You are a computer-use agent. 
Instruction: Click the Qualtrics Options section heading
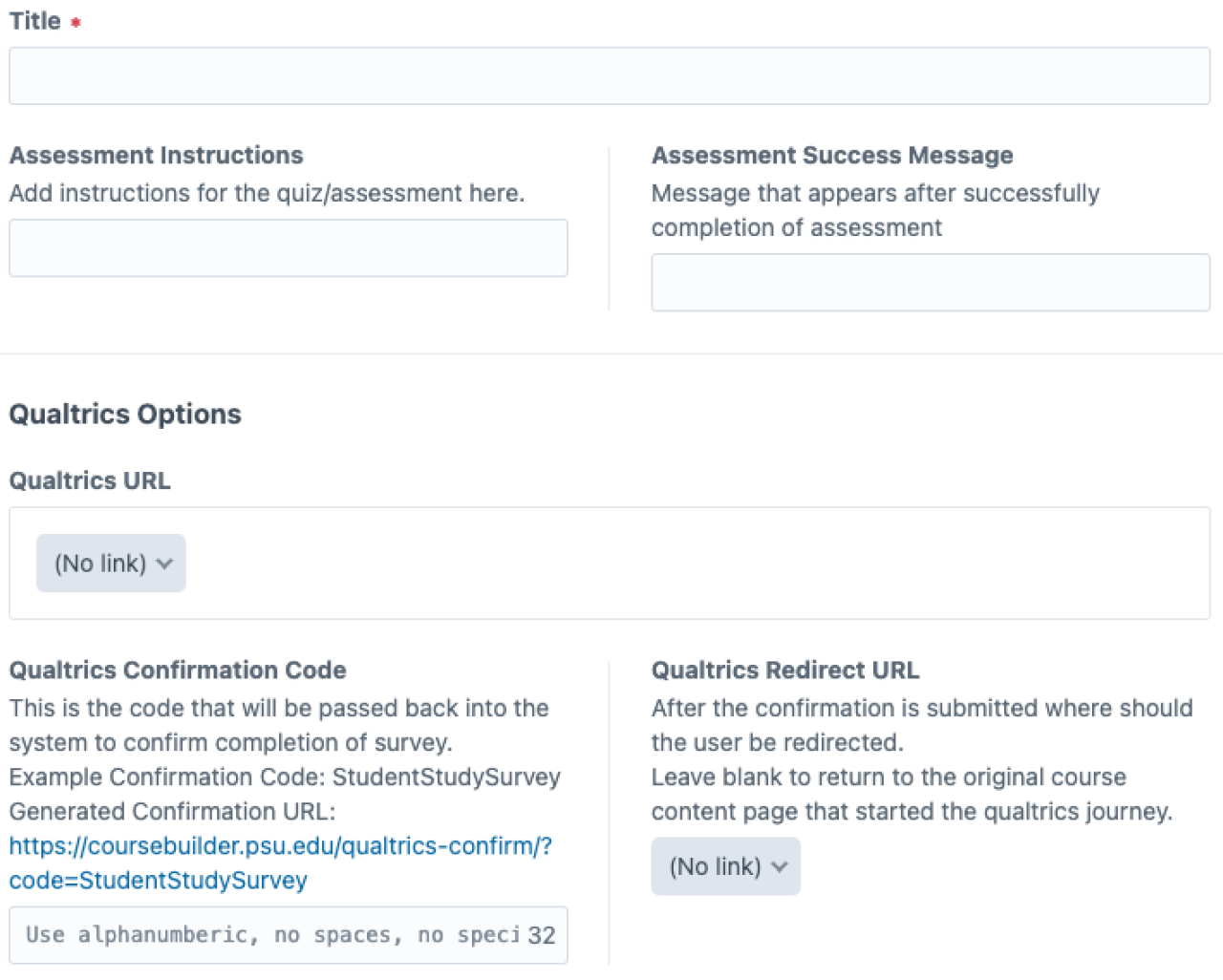[124, 414]
